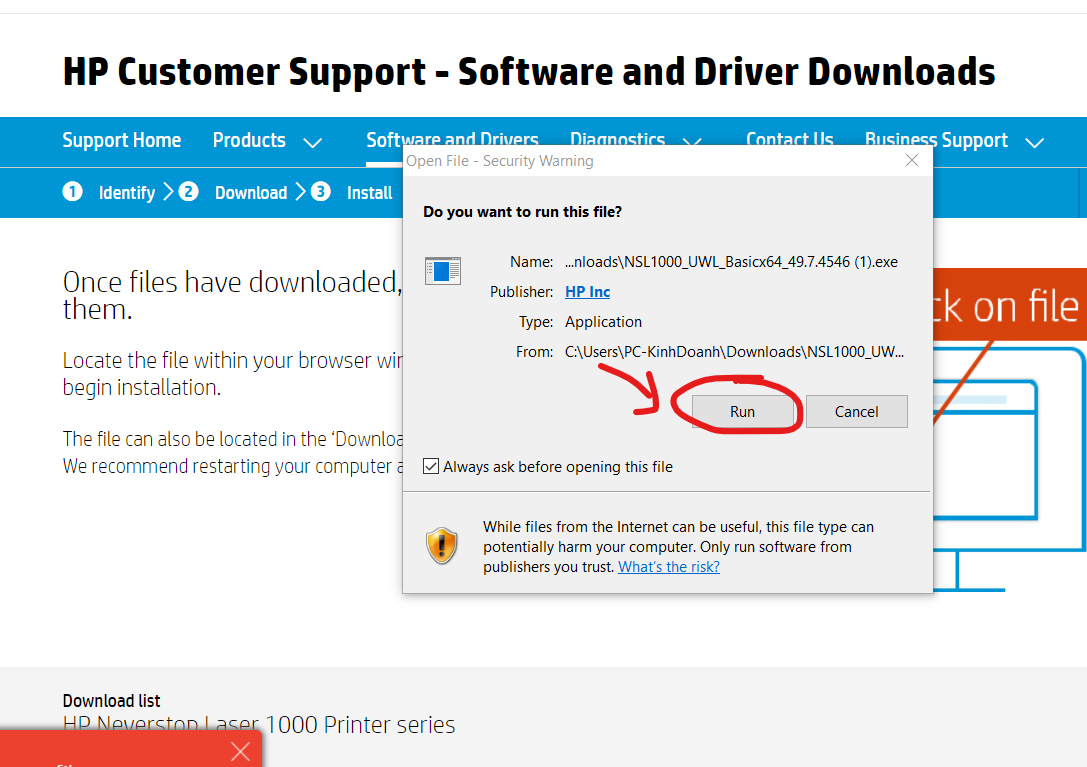Click the HP Neverstop Laser 1000 series entry
The width and height of the screenshot is (1087, 767).
[259, 725]
